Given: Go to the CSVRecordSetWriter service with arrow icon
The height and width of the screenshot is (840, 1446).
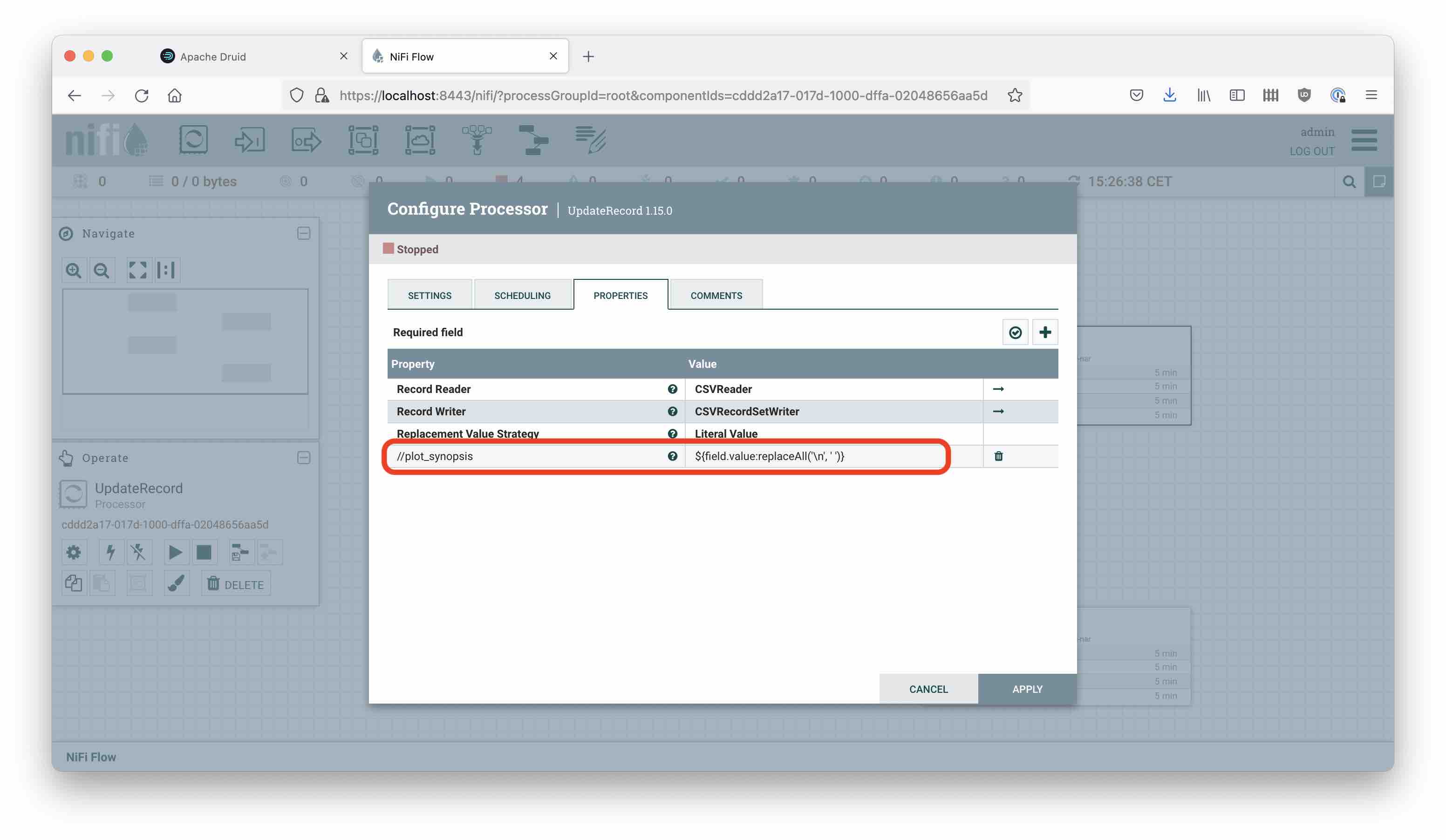Looking at the screenshot, I should tap(998, 412).
